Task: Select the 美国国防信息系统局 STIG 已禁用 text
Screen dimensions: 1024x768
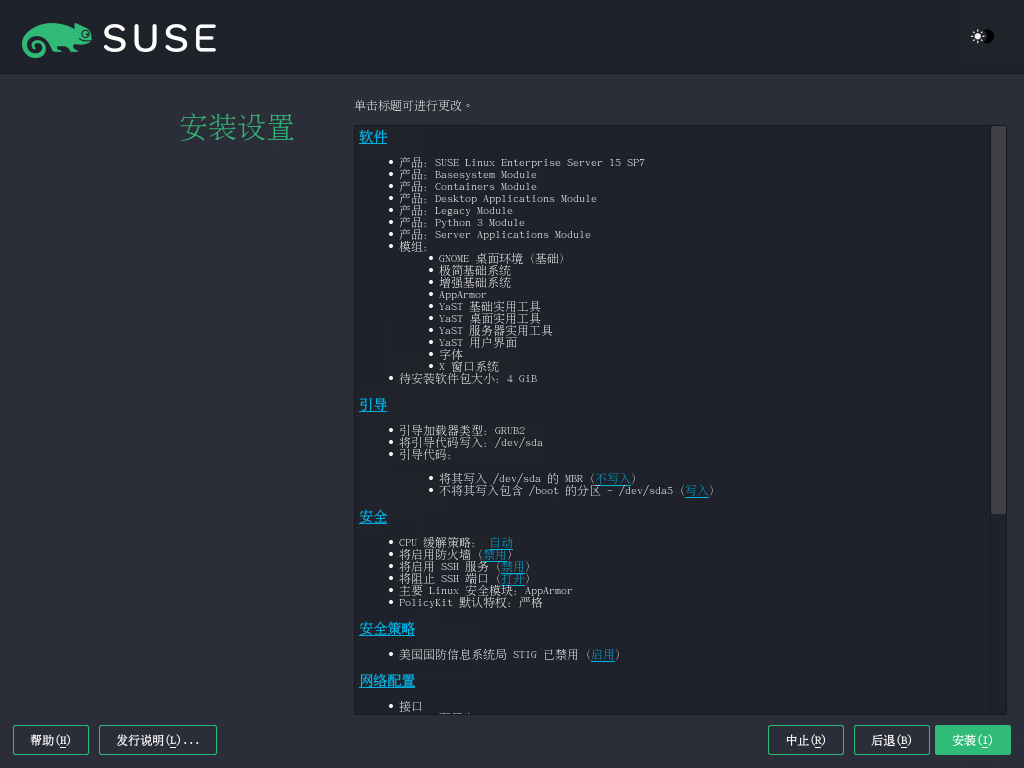Action: 488,655
